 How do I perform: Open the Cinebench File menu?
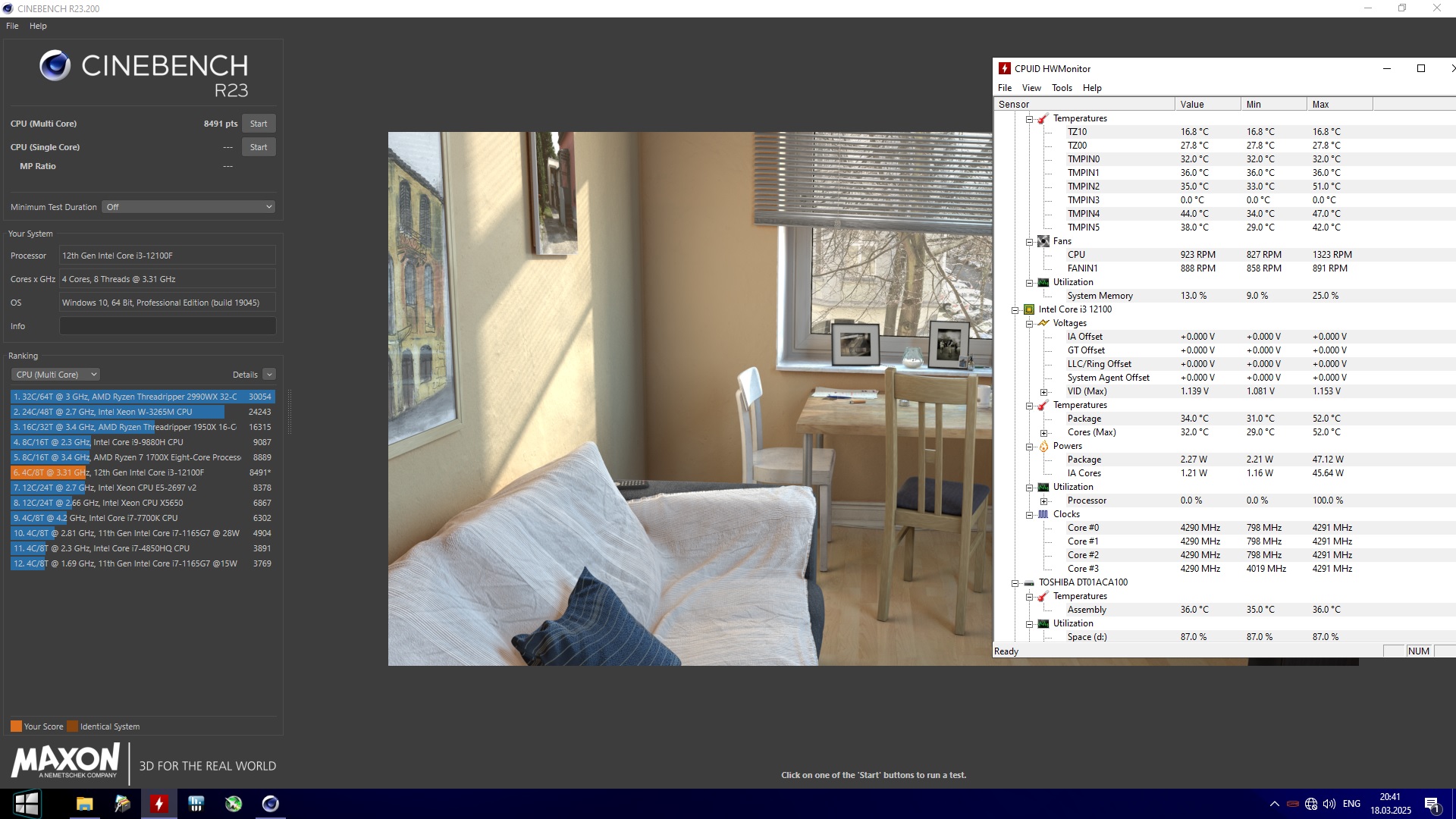12,26
